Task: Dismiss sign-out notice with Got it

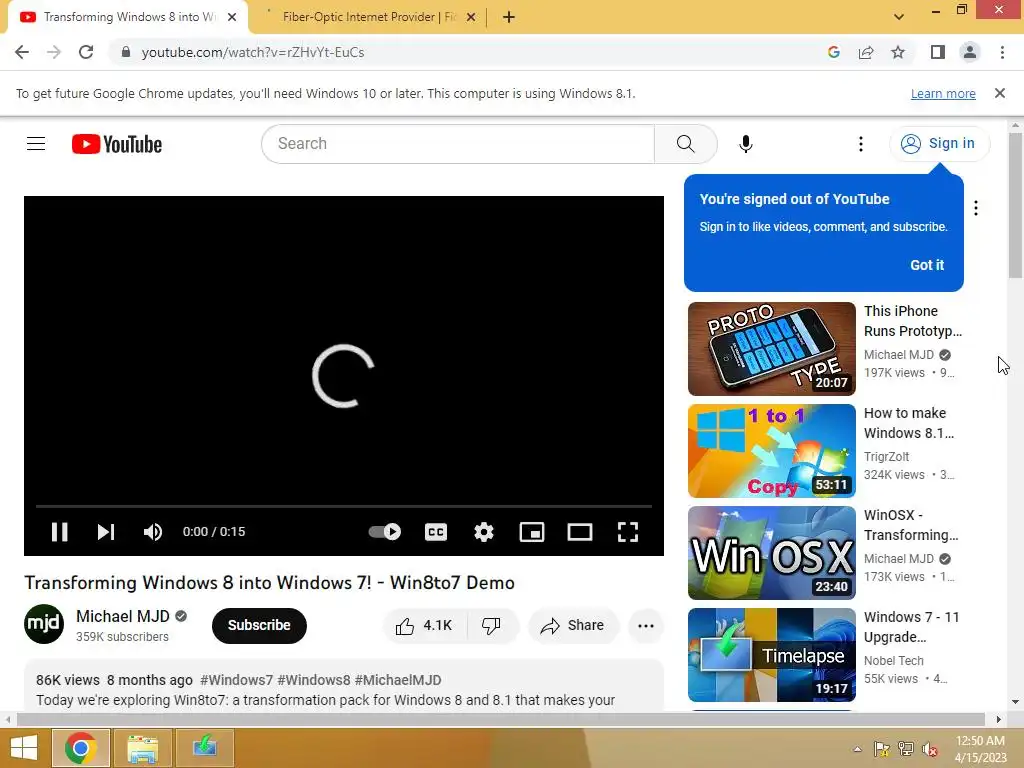Action: coord(927,265)
